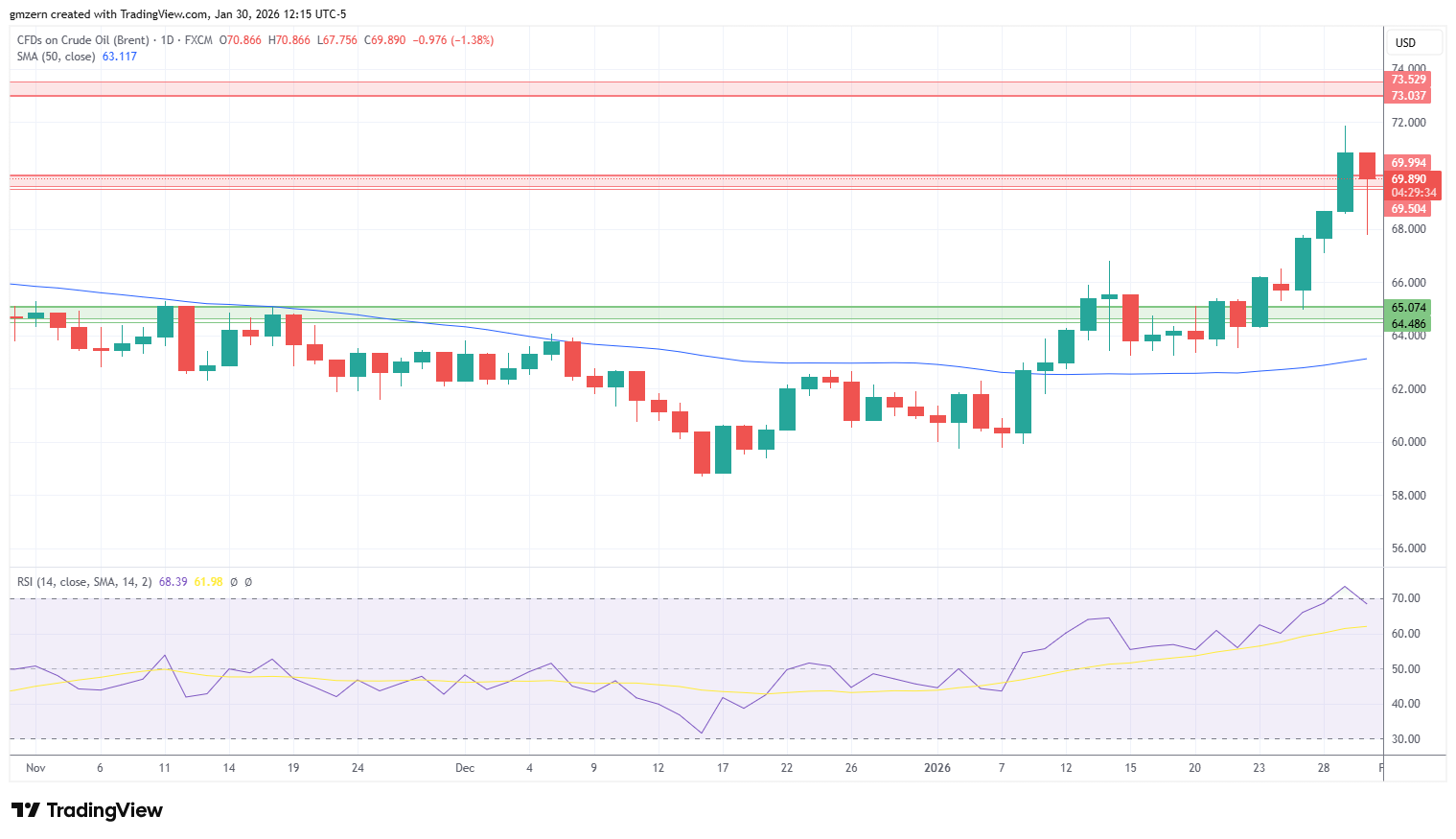Click the high price H70.866

click(x=289, y=40)
